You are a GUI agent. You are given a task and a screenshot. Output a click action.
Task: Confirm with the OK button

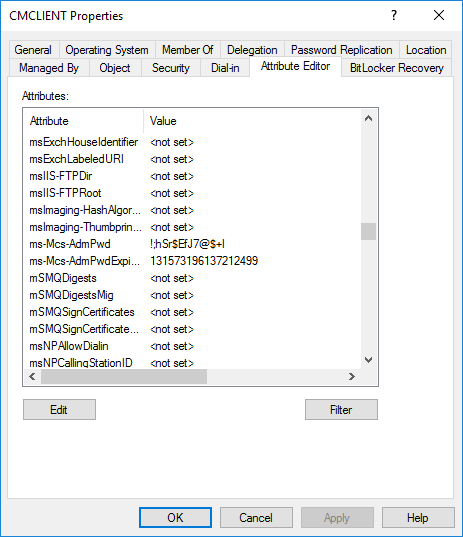175,517
